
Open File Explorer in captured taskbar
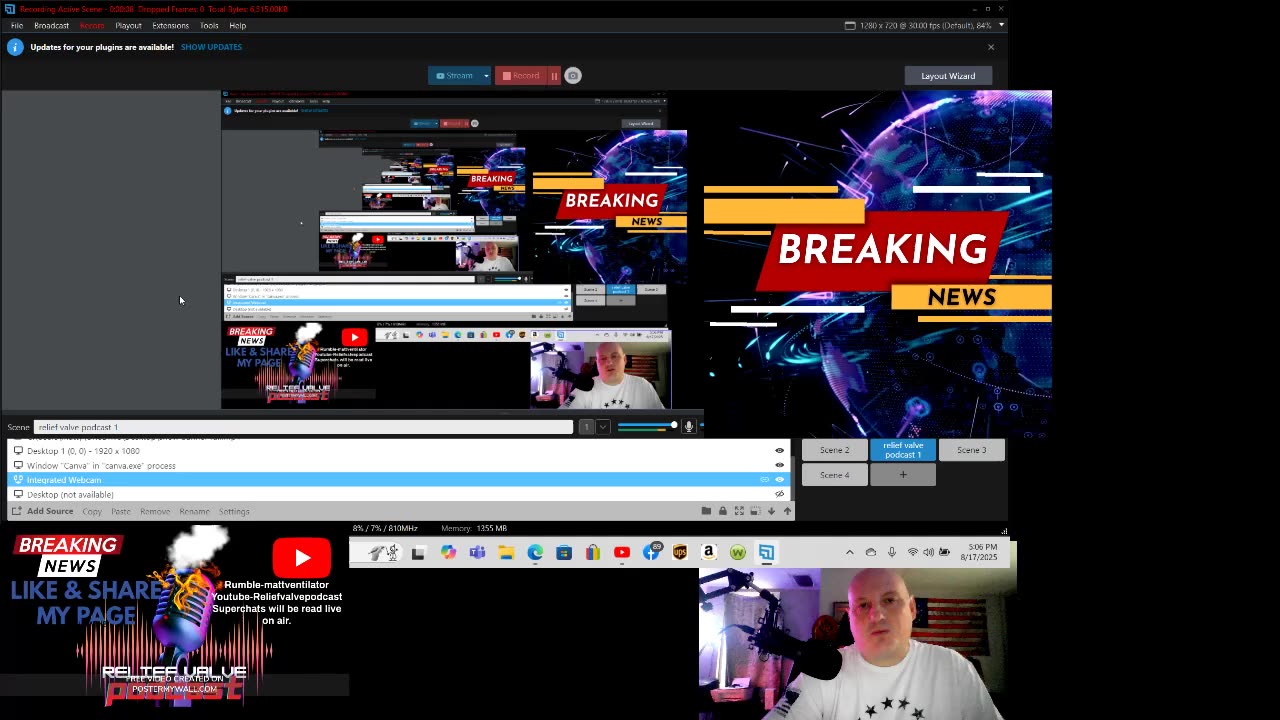[x=506, y=552]
